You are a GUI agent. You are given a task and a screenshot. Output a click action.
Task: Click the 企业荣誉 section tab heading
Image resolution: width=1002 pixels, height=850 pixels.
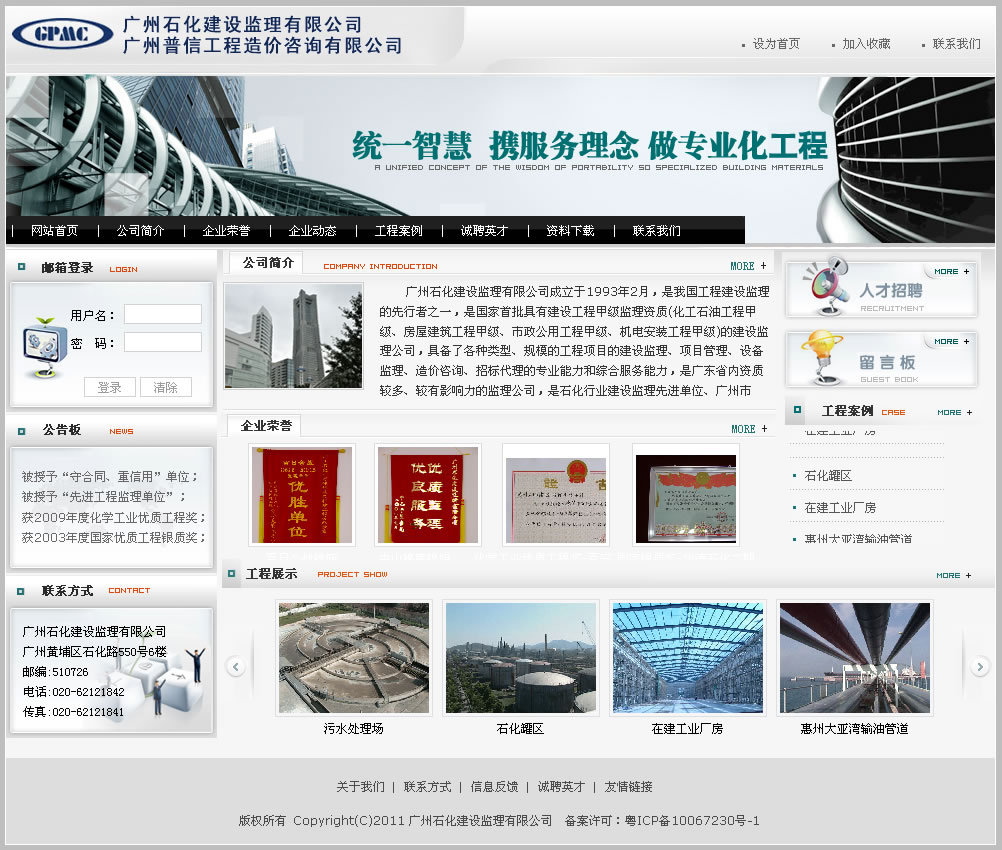tap(266, 426)
